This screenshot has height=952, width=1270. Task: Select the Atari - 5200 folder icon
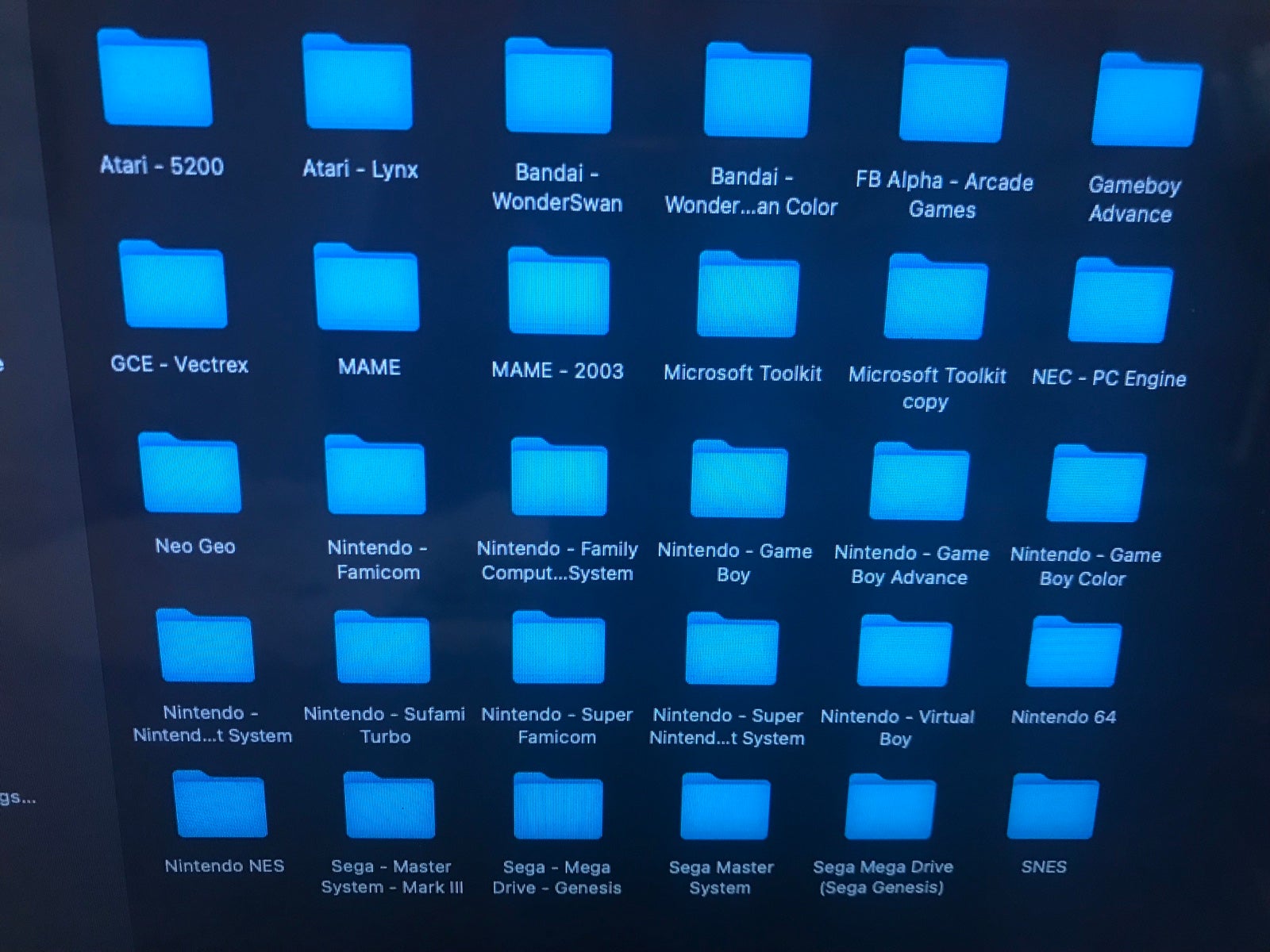(x=155, y=78)
